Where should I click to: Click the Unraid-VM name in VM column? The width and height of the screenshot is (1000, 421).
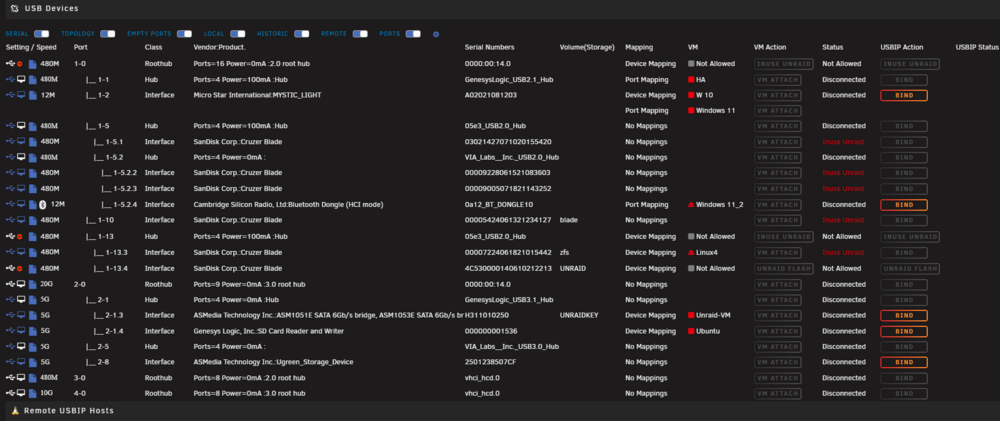713,315
